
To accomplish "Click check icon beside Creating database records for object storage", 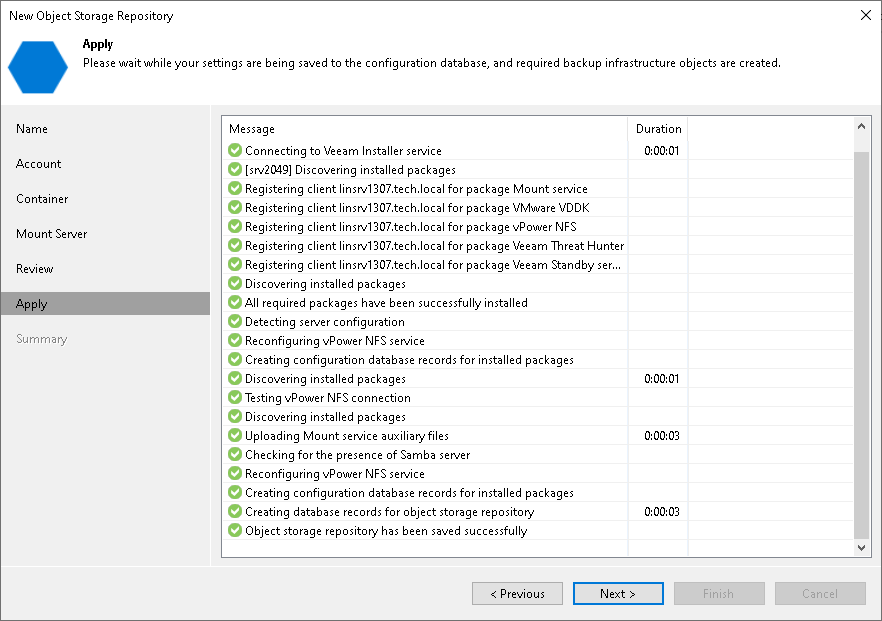I will click(x=235, y=511).
